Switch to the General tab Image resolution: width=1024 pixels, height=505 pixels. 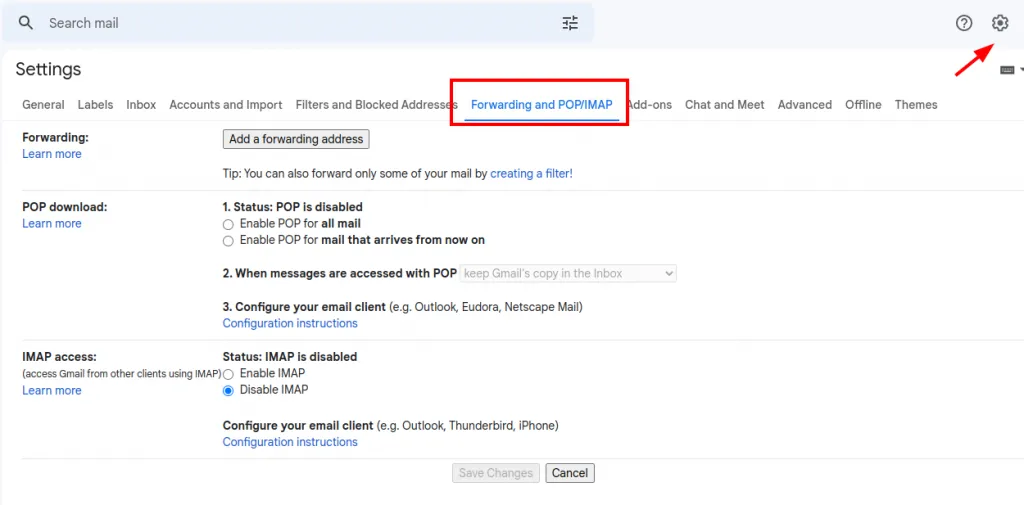tap(43, 105)
